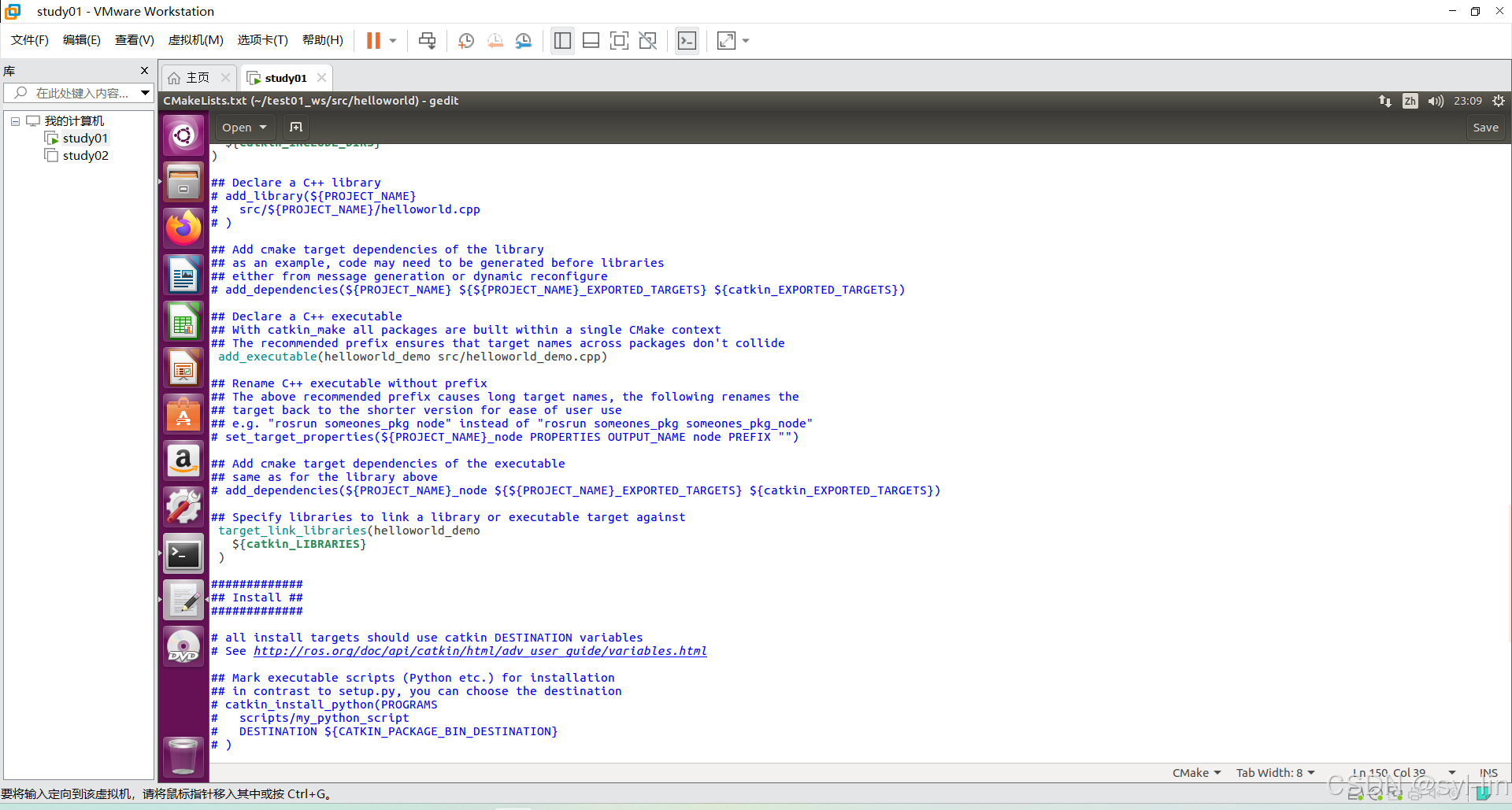Open Ubuntu Software from the dock
1512x810 pixels.
[183, 413]
